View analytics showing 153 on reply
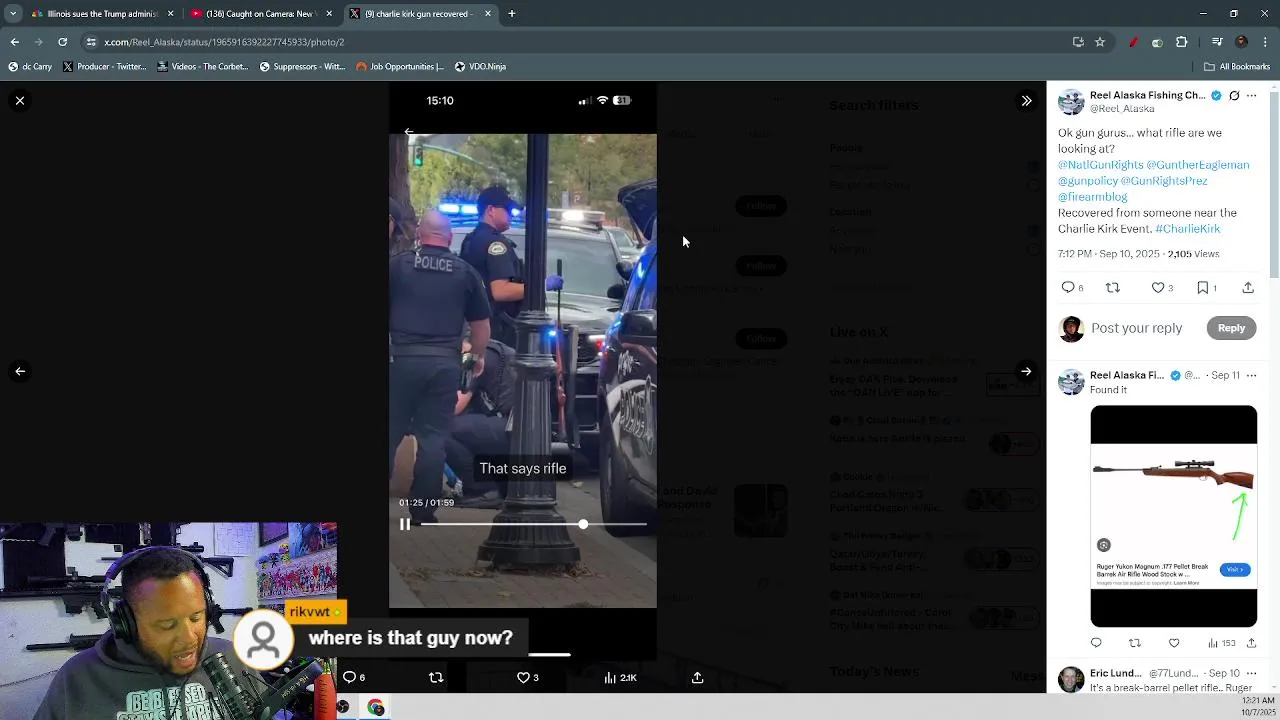This screenshot has width=1280, height=720. (1221, 643)
